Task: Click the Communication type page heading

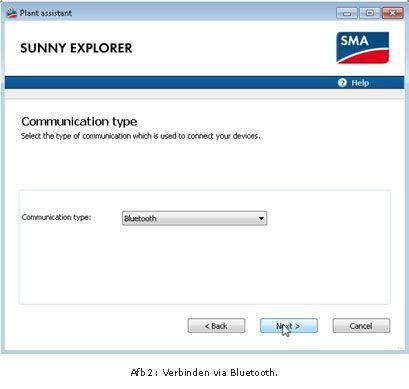Action: (x=79, y=122)
